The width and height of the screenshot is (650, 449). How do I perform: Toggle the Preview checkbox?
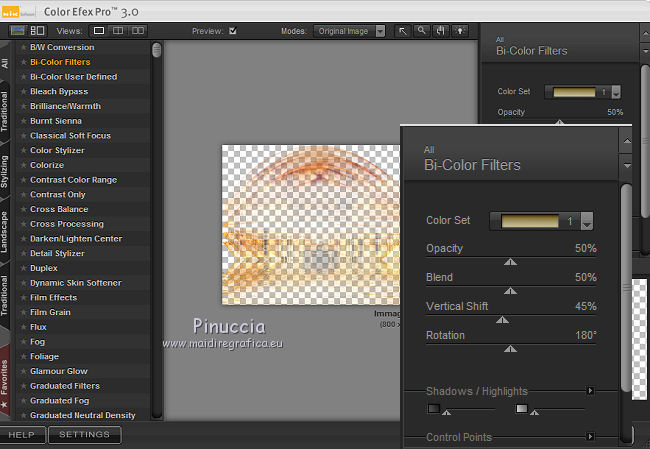233,31
